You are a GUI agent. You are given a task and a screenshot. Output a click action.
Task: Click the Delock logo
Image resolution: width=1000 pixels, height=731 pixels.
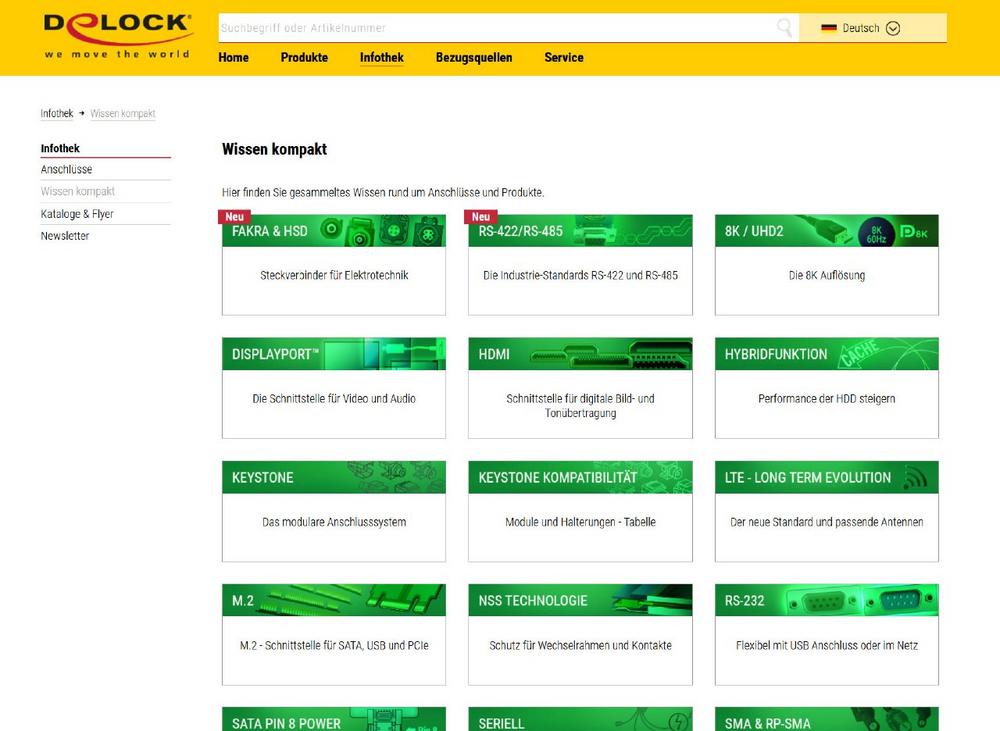coord(117,35)
